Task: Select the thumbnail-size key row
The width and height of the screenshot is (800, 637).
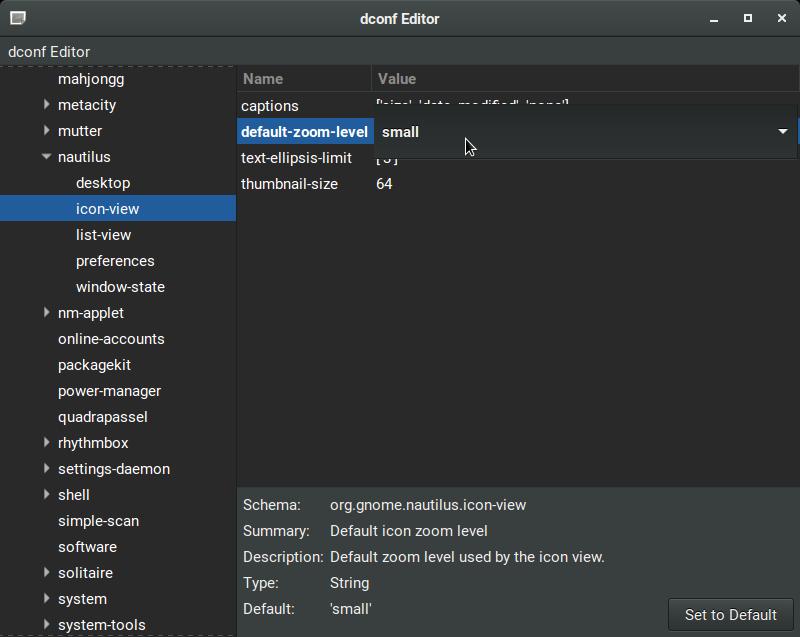Action: [289, 184]
